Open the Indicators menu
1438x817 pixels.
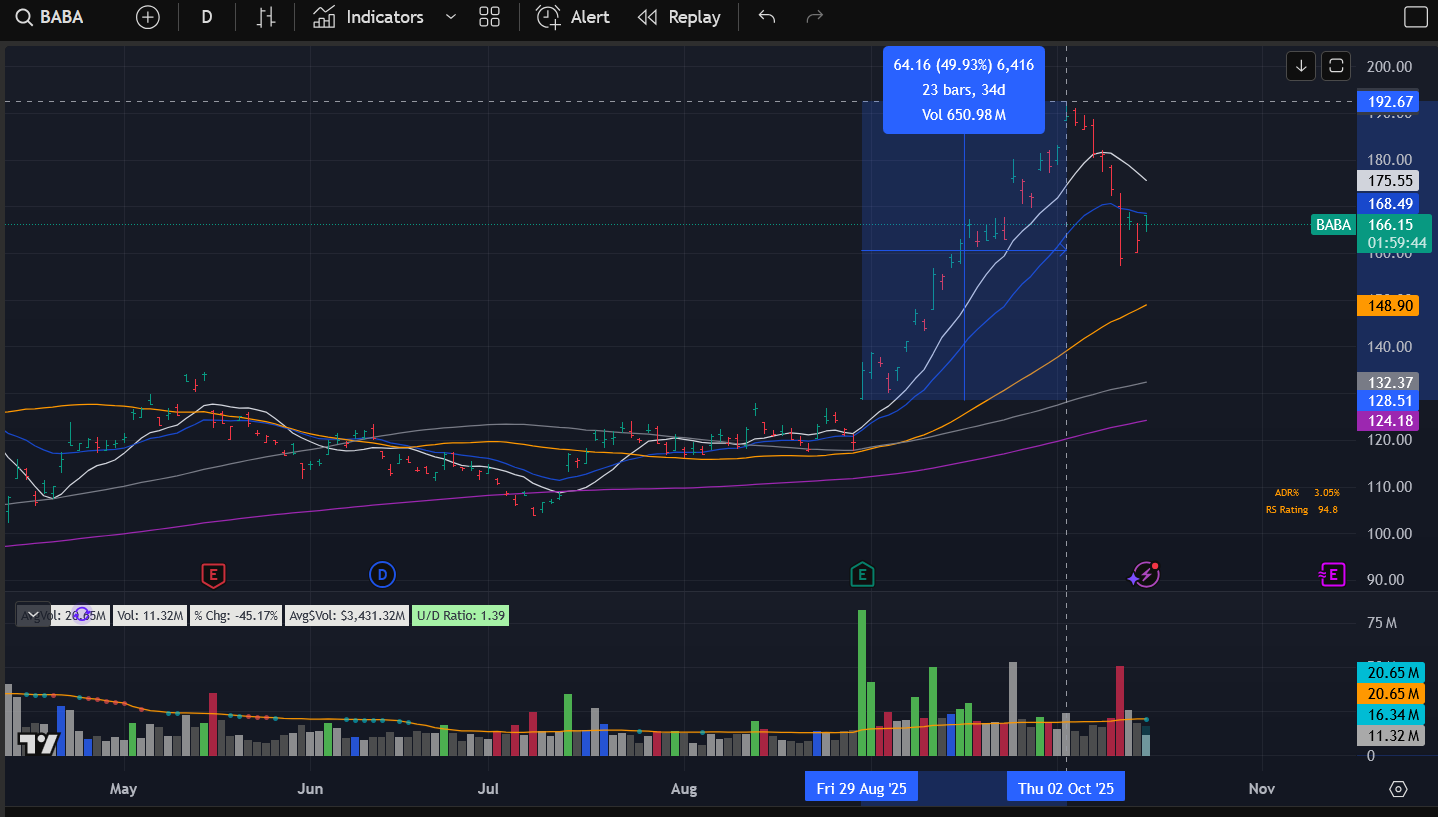pos(368,17)
